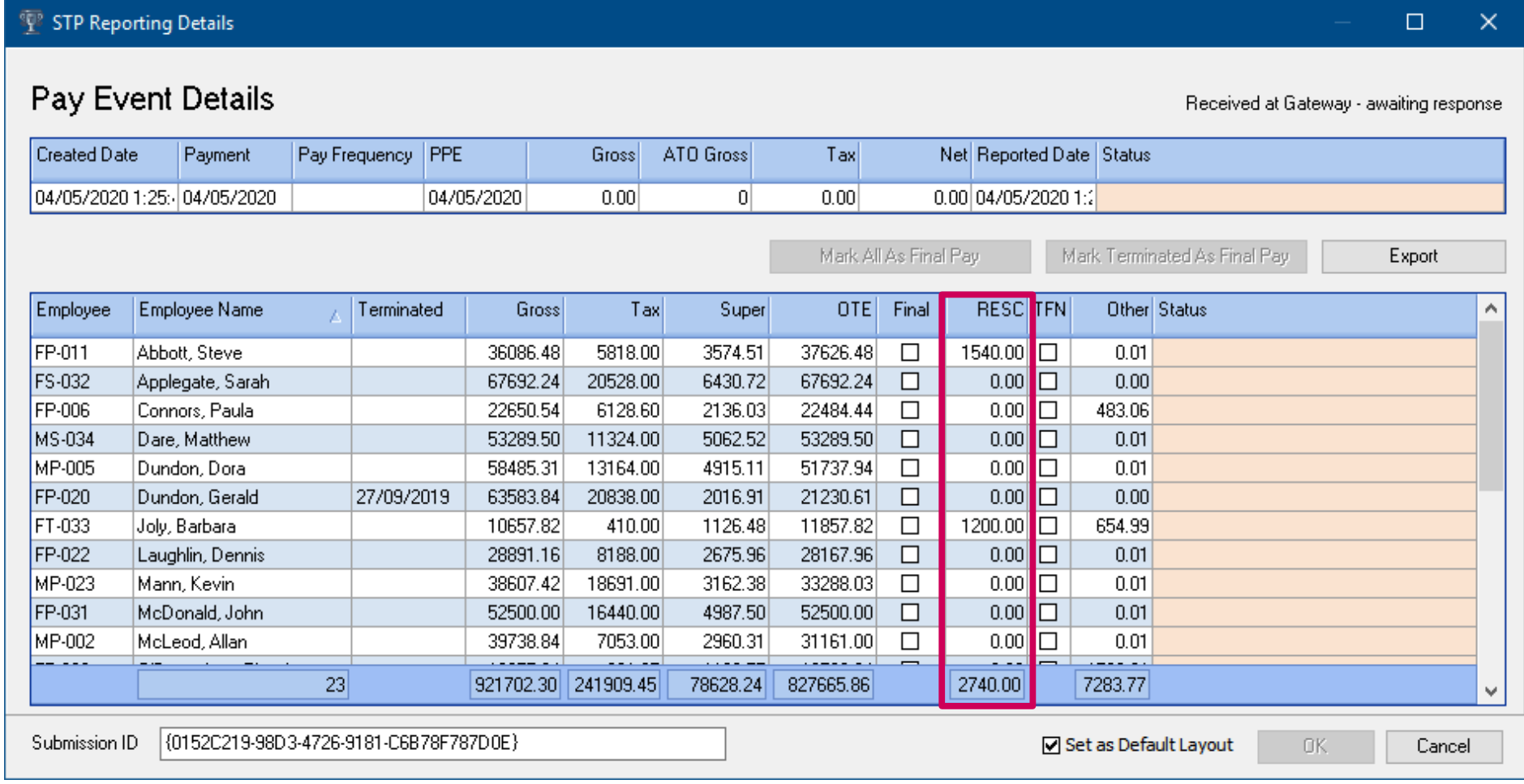Select the McDonald, John name cell
The image size is (1524, 784).
pos(242,613)
